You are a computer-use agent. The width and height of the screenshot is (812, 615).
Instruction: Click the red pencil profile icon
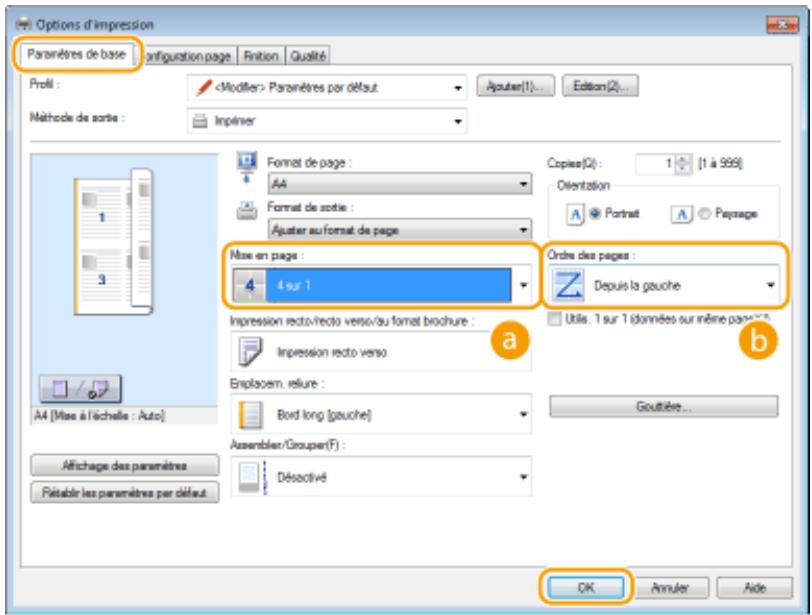tap(204, 87)
